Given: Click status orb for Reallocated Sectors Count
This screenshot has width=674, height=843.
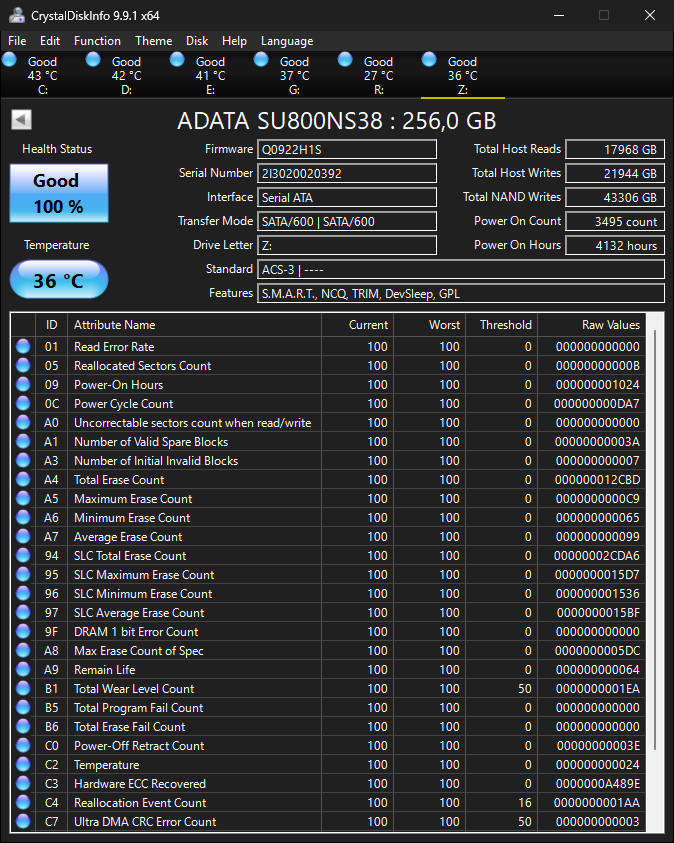Looking at the screenshot, I should pyautogui.click(x=23, y=365).
